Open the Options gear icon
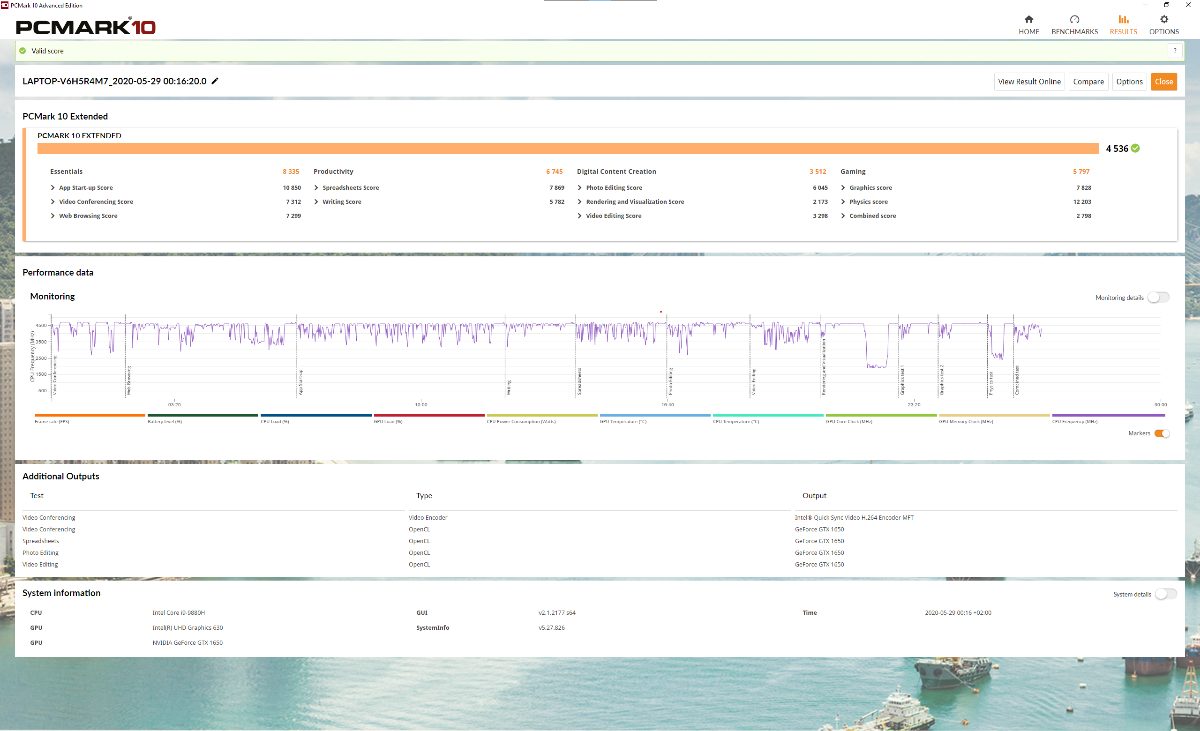Screen dimensions: 1200x731 pos(1164,20)
